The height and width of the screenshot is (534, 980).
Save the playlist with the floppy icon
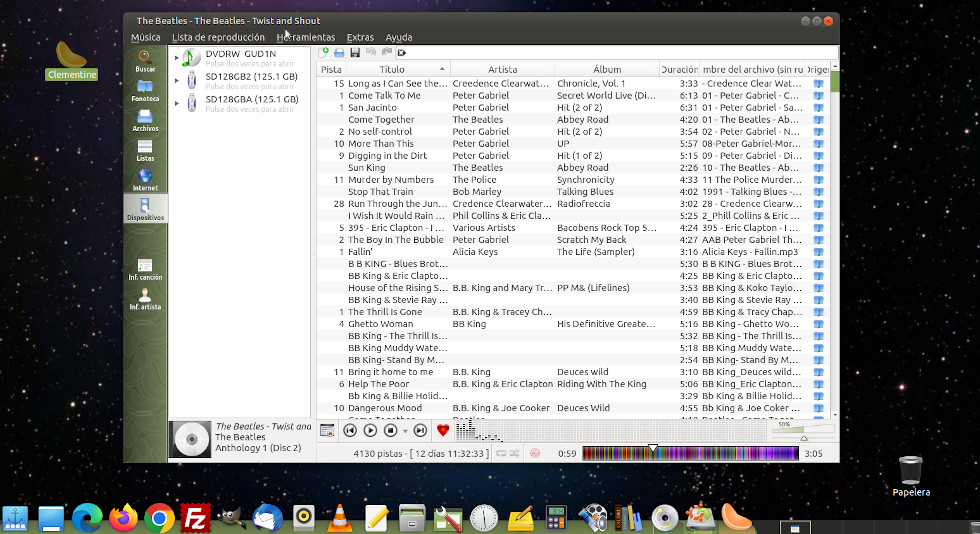[355, 52]
